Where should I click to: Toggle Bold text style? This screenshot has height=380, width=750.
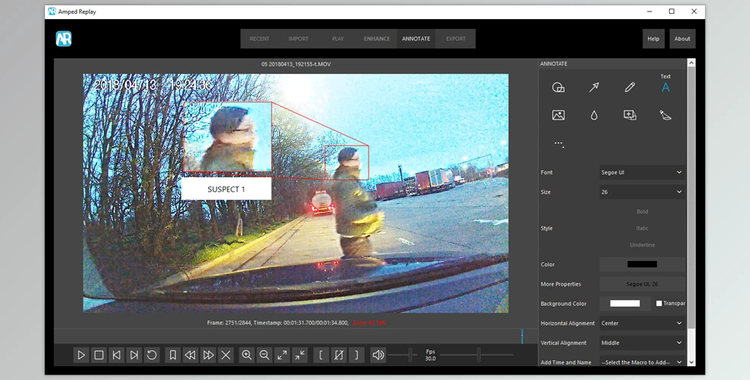point(642,212)
